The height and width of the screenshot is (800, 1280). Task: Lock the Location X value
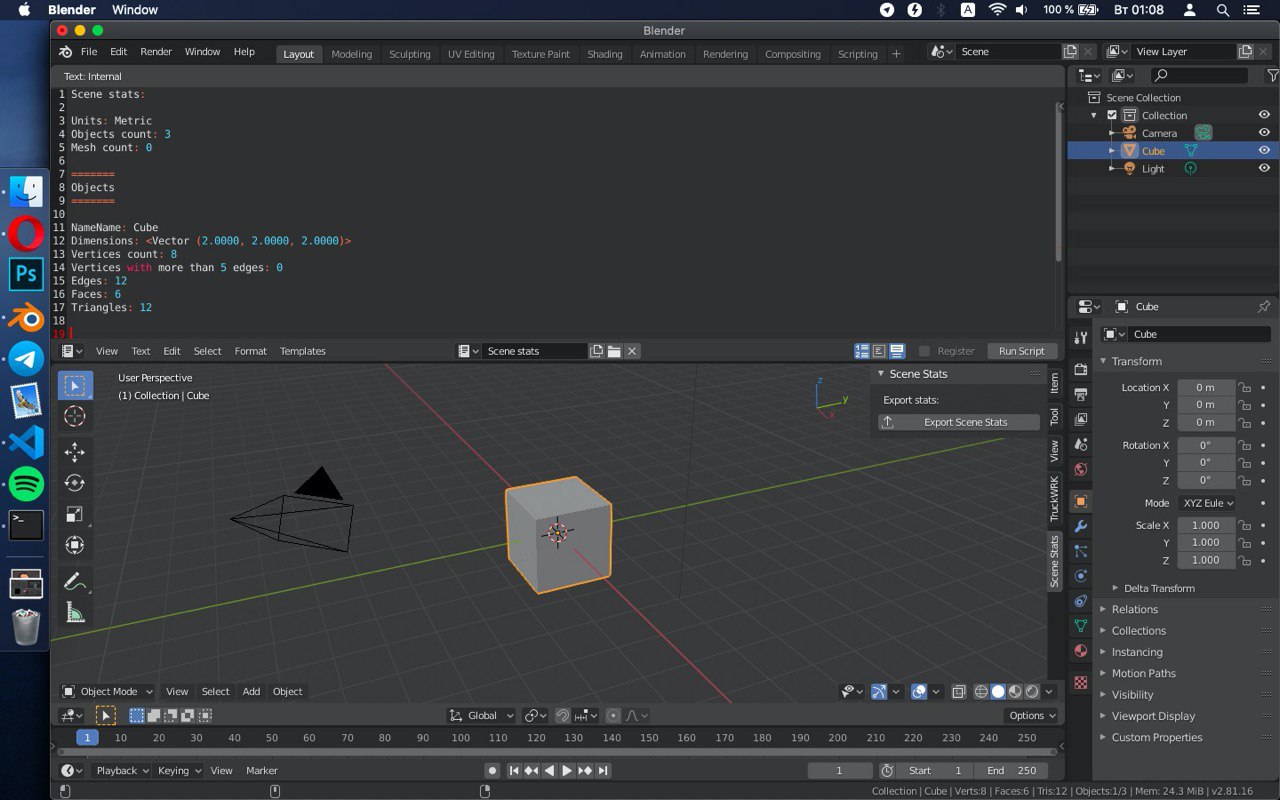click(1244, 388)
